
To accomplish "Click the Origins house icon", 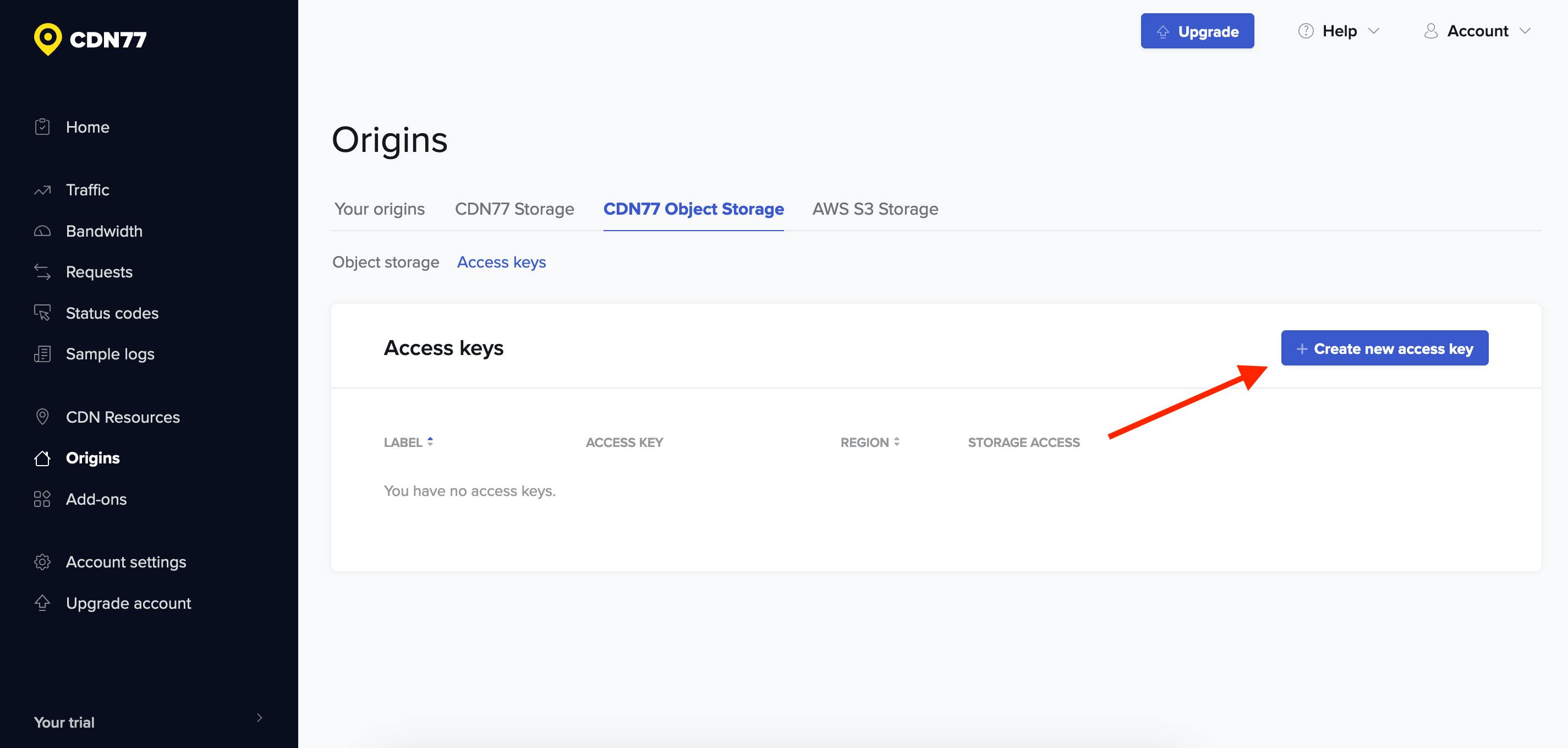I will click(x=42, y=458).
